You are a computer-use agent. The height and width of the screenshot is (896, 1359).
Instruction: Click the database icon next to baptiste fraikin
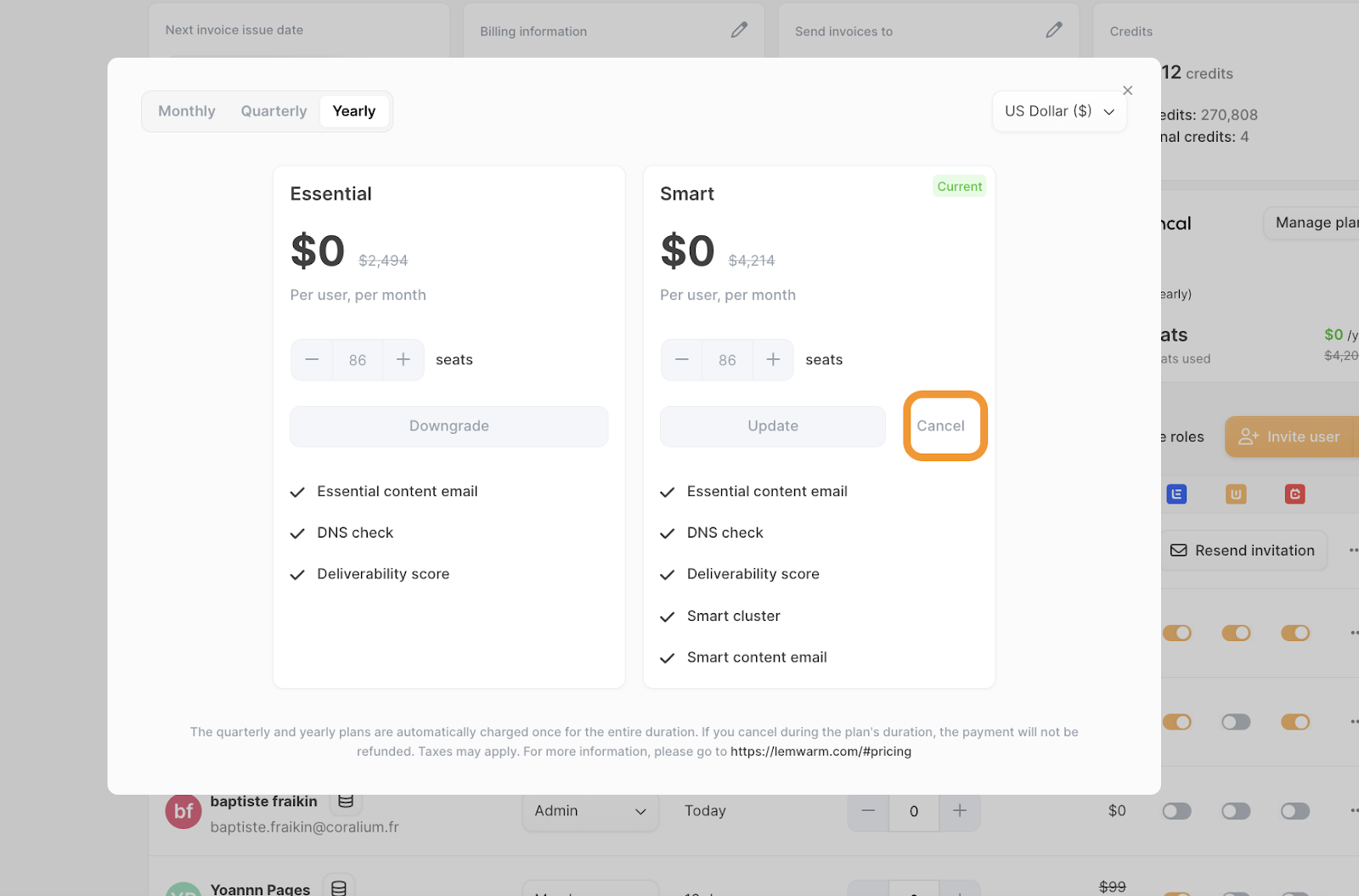346,802
